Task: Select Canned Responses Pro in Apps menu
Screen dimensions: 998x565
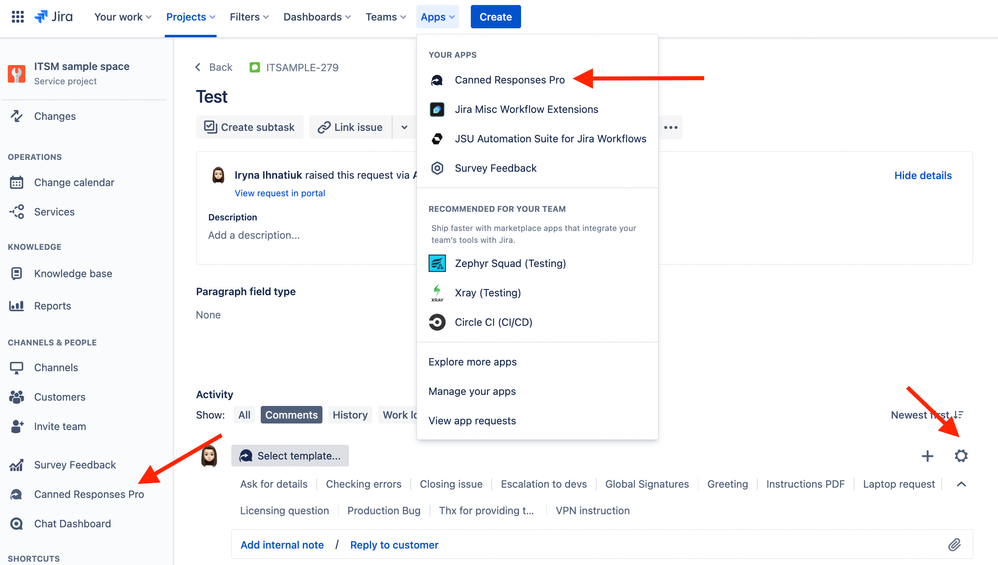Action: (x=537, y=80)
